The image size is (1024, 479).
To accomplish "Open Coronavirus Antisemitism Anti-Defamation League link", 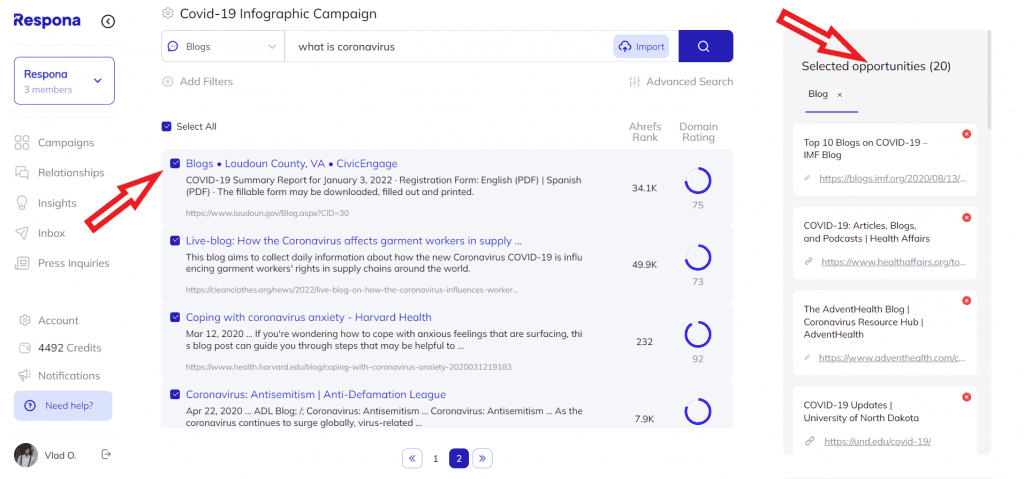I will click(x=315, y=394).
